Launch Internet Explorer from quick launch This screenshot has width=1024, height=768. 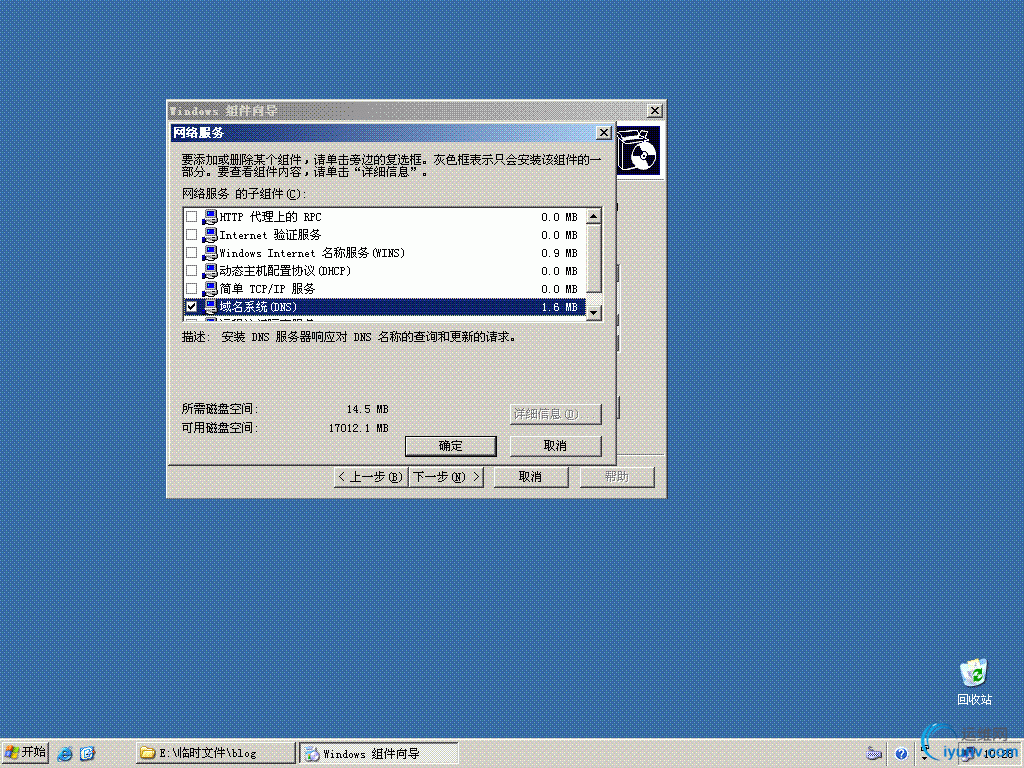coord(65,754)
